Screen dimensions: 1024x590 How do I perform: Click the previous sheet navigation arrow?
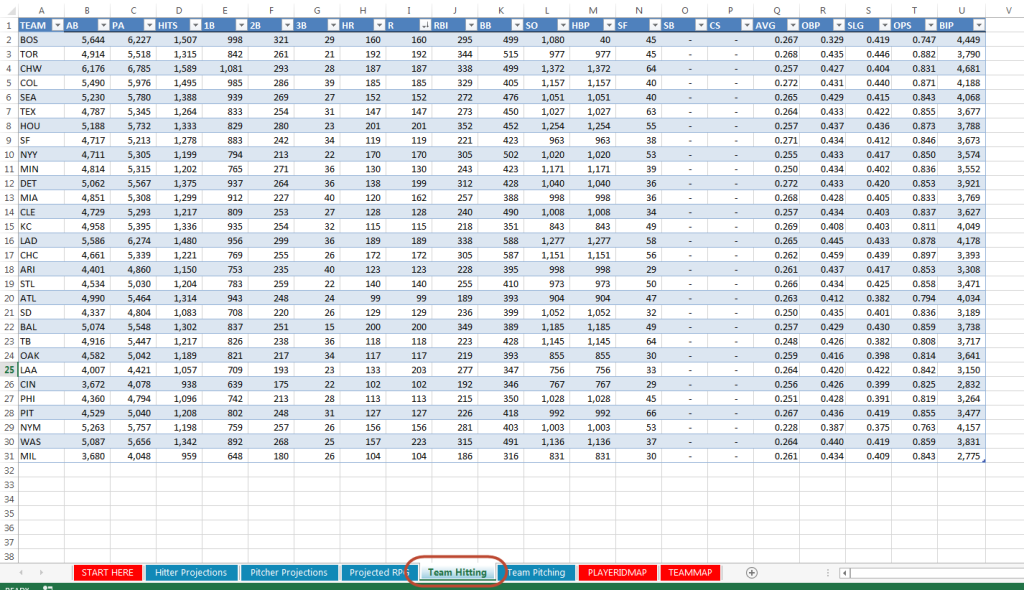[x=21, y=573]
